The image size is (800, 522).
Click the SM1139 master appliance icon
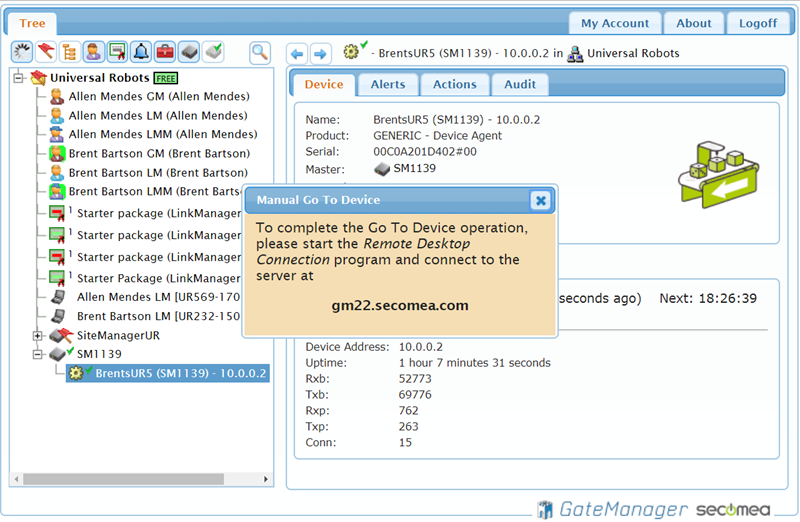click(381, 169)
